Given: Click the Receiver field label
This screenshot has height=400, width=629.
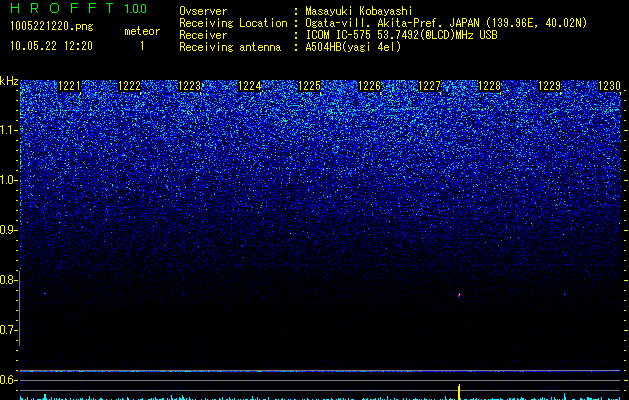Looking at the screenshot, I should [x=203, y=35].
